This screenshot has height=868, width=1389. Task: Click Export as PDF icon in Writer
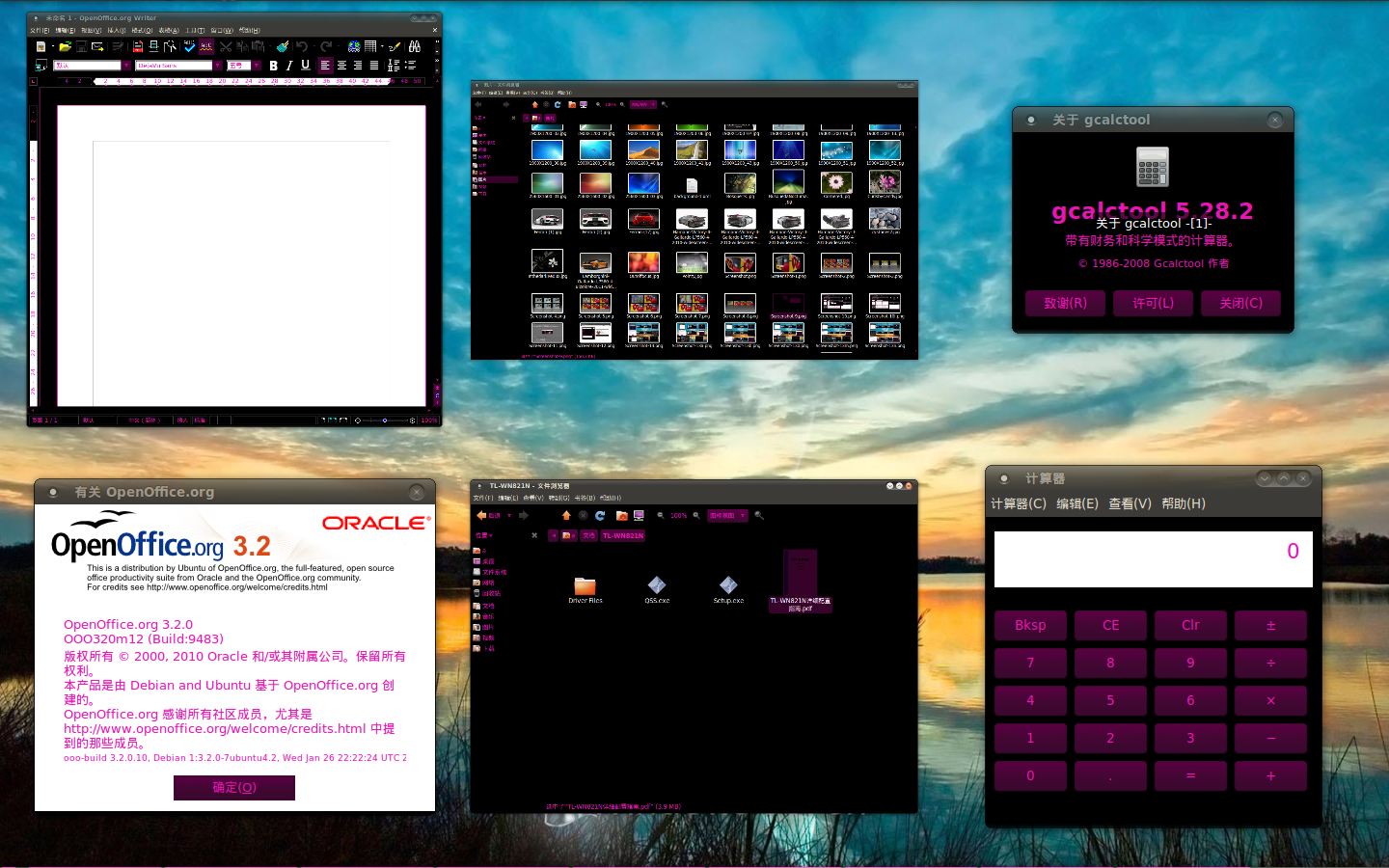tap(138, 46)
